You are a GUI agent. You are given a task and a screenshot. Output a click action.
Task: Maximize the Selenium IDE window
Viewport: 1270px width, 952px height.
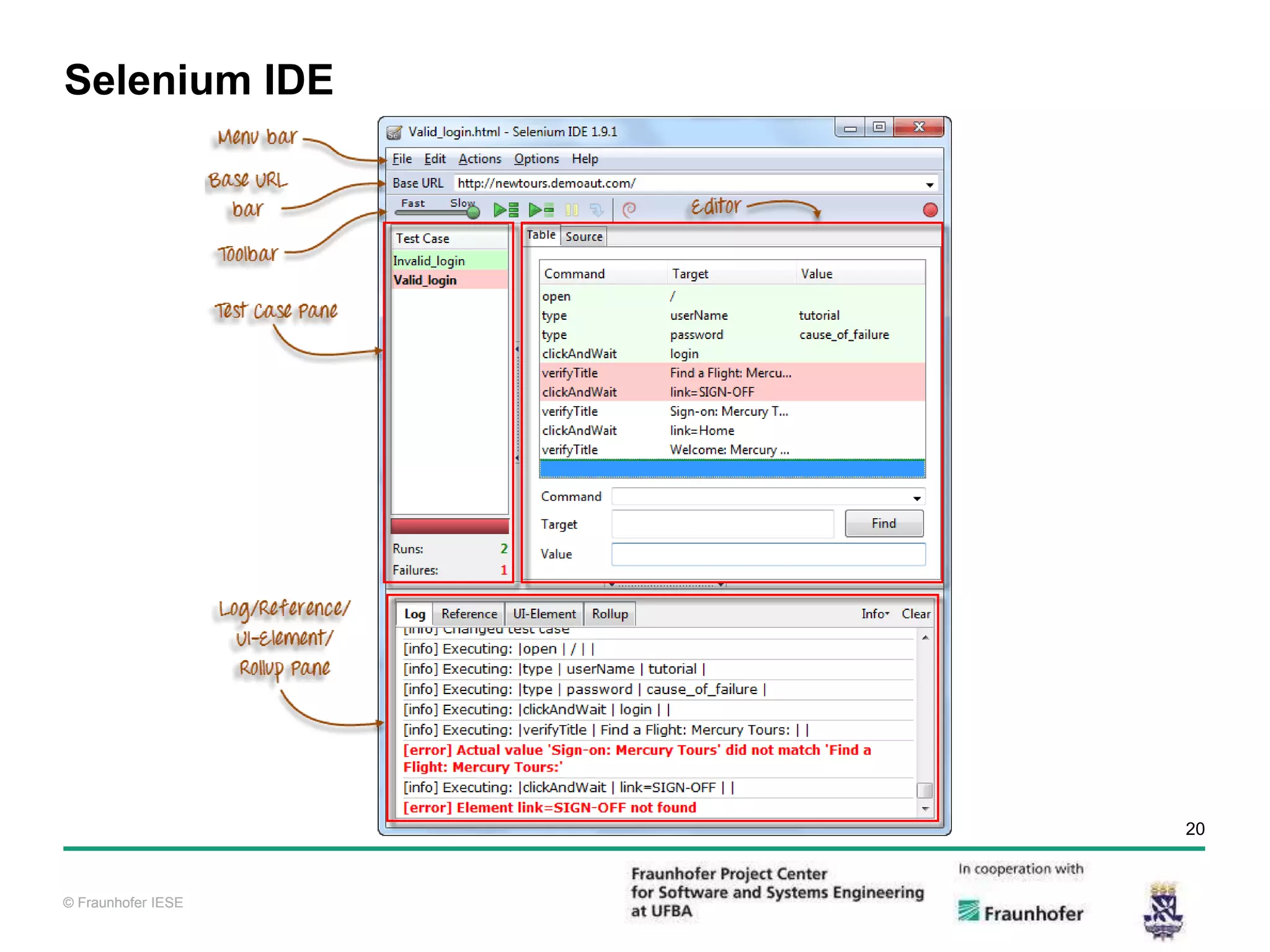pyautogui.click(x=879, y=128)
